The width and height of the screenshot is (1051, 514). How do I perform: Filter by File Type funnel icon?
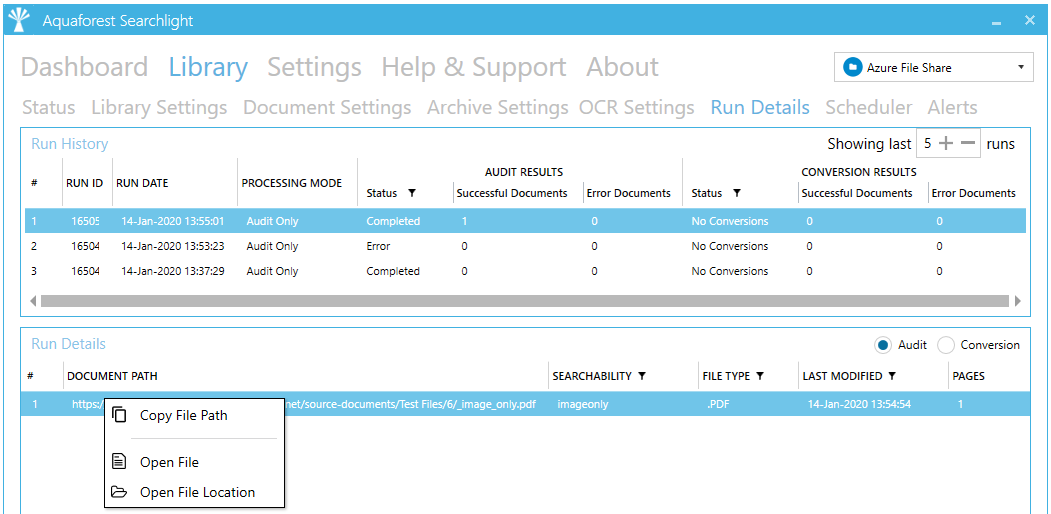point(760,376)
